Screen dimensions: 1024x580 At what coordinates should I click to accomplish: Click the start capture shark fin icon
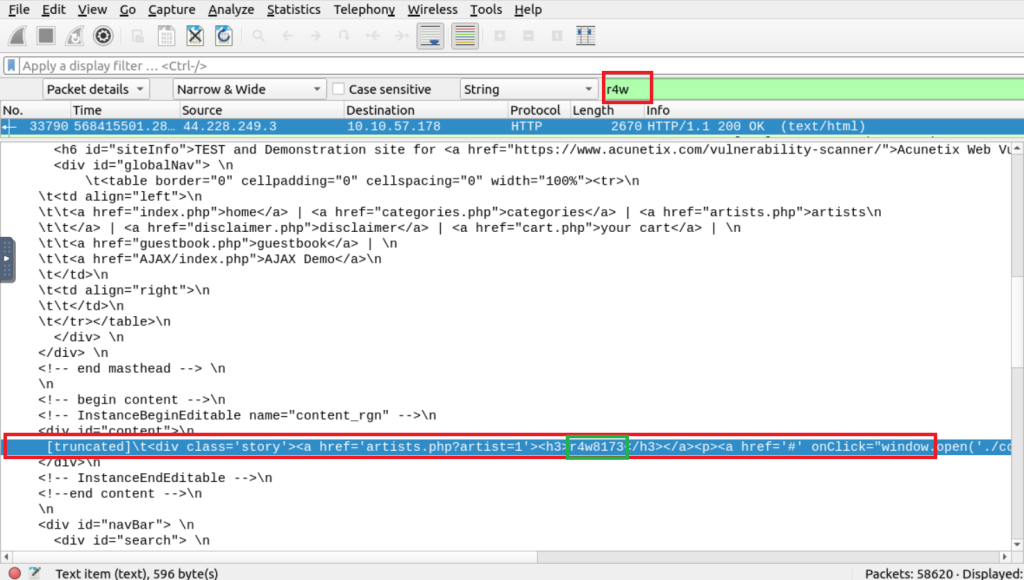(17, 37)
